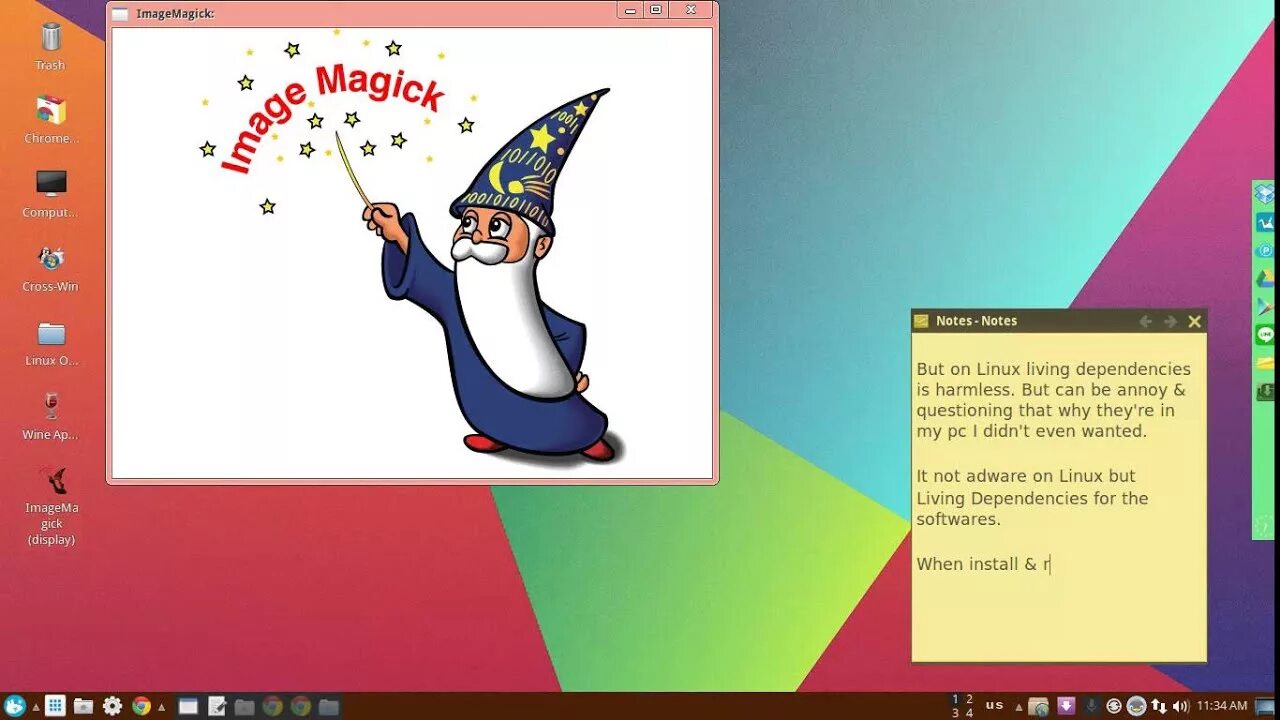This screenshot has height=720, width=1280.
Task: Expand the arrow next to Chrome launcher
Action: tap(162, 707)
